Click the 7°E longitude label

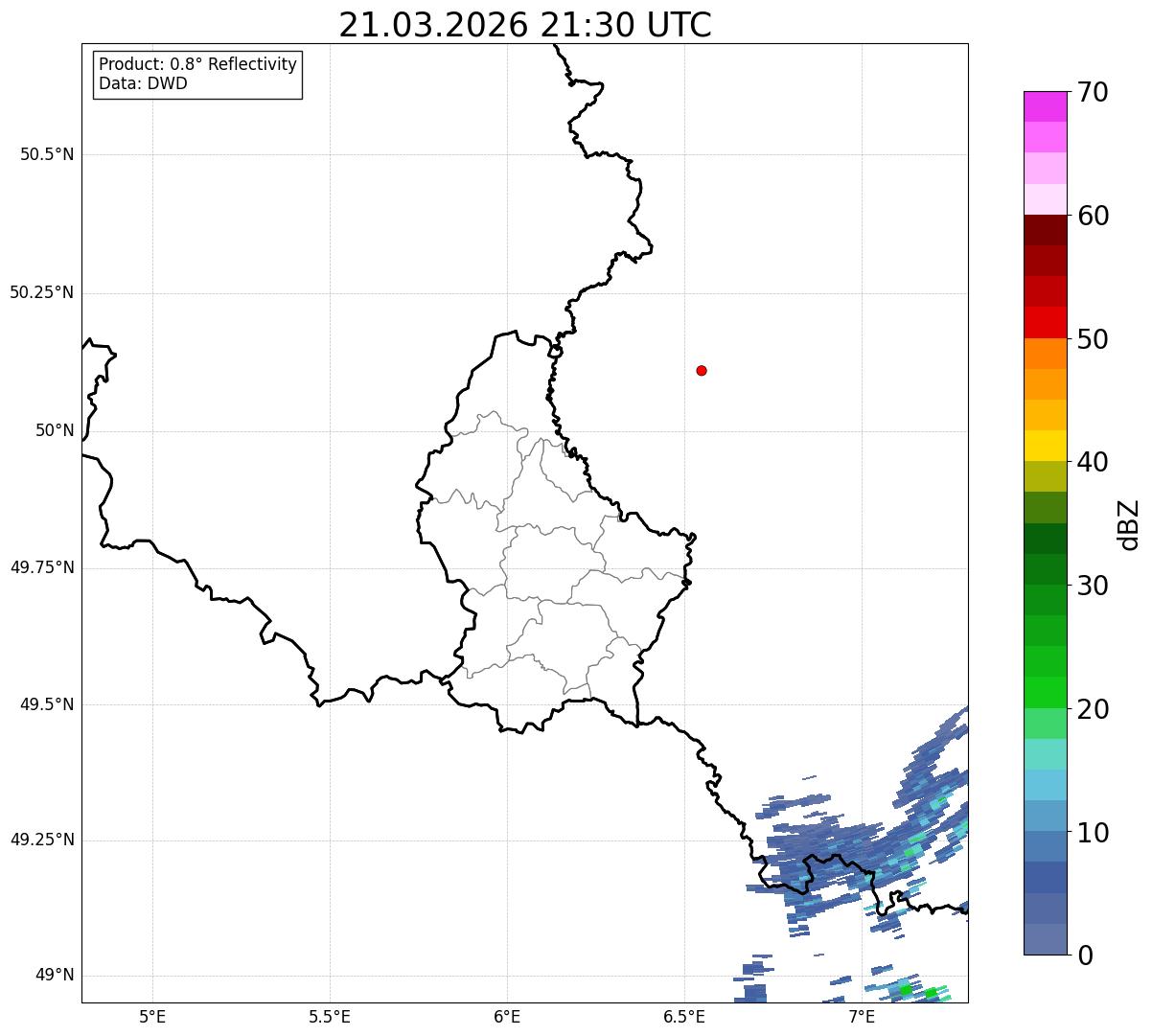point(862,1017)
